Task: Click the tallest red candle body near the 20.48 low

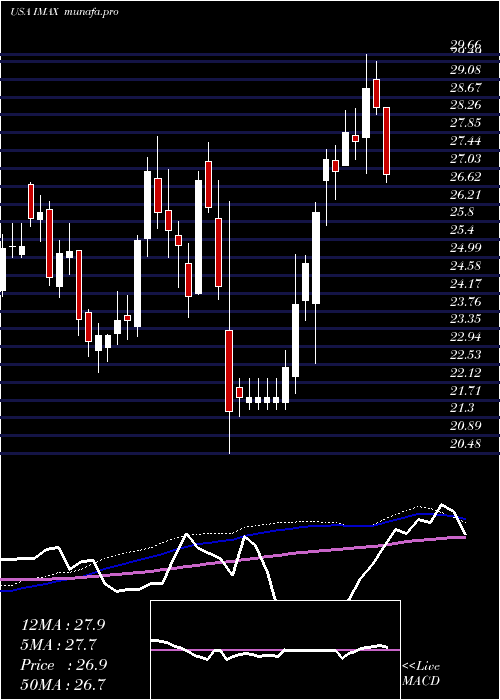Action: pos(229,371)
